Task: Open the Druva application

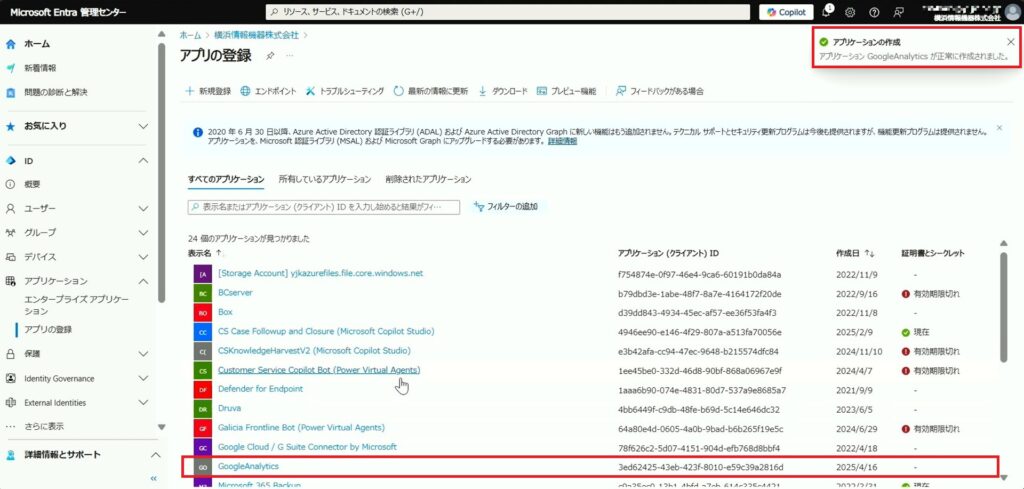Action: point(230,409)
